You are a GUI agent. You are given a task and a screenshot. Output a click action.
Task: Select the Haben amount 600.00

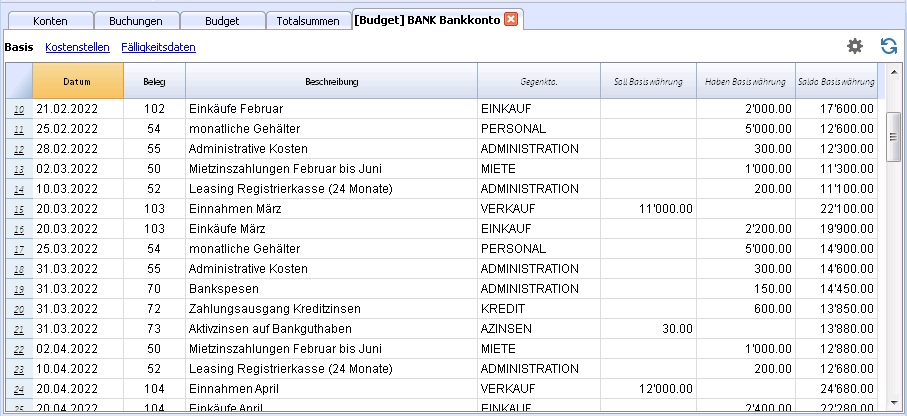point(746,309)
